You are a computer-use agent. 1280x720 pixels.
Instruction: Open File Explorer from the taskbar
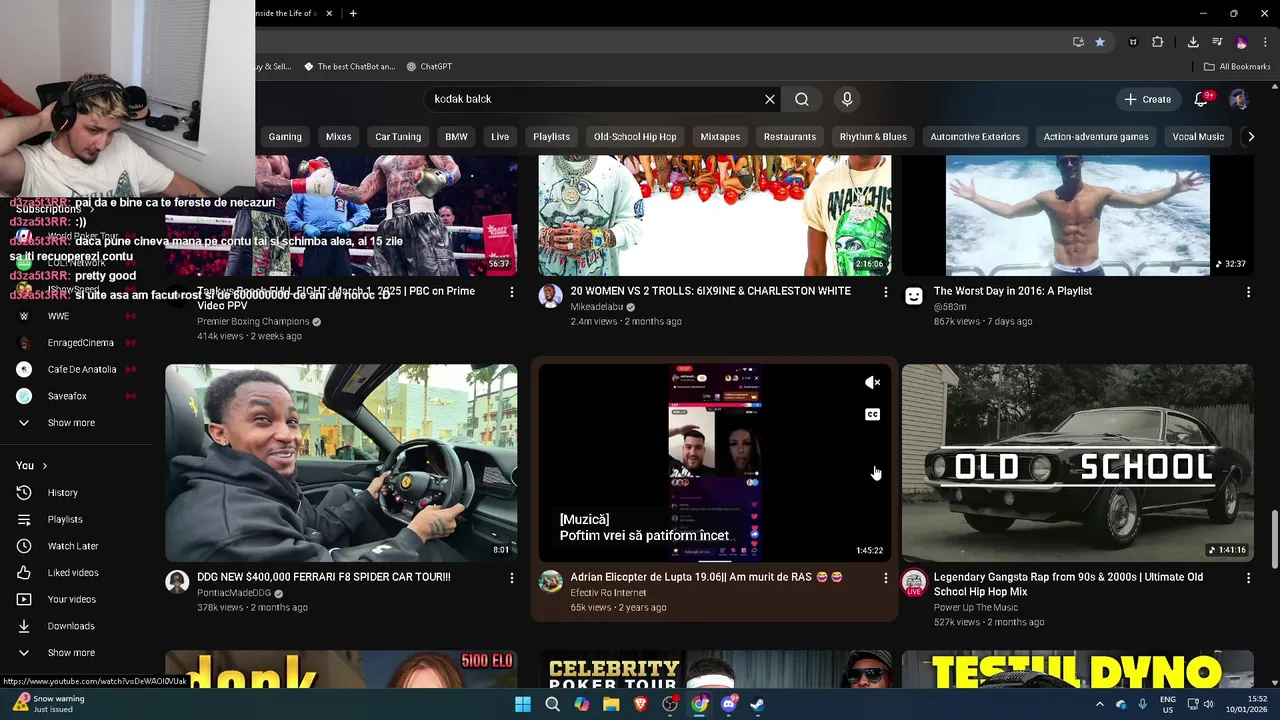(611, 704)
